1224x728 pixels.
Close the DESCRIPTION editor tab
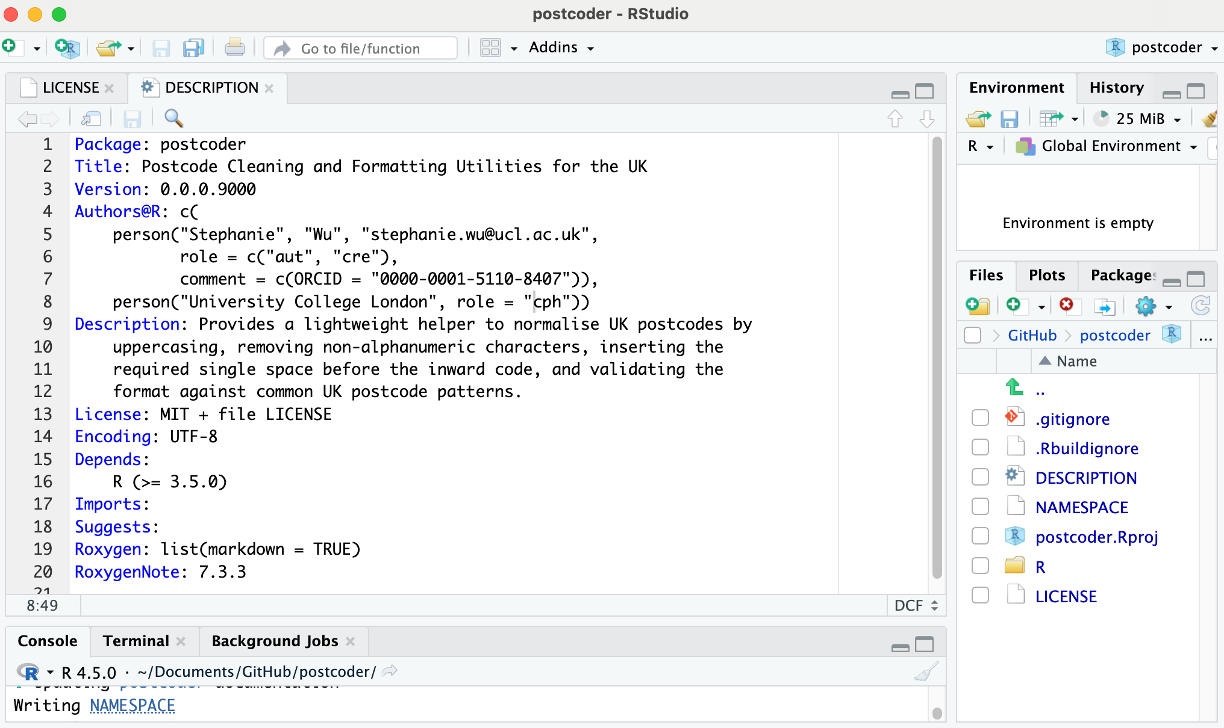(269, 88)
